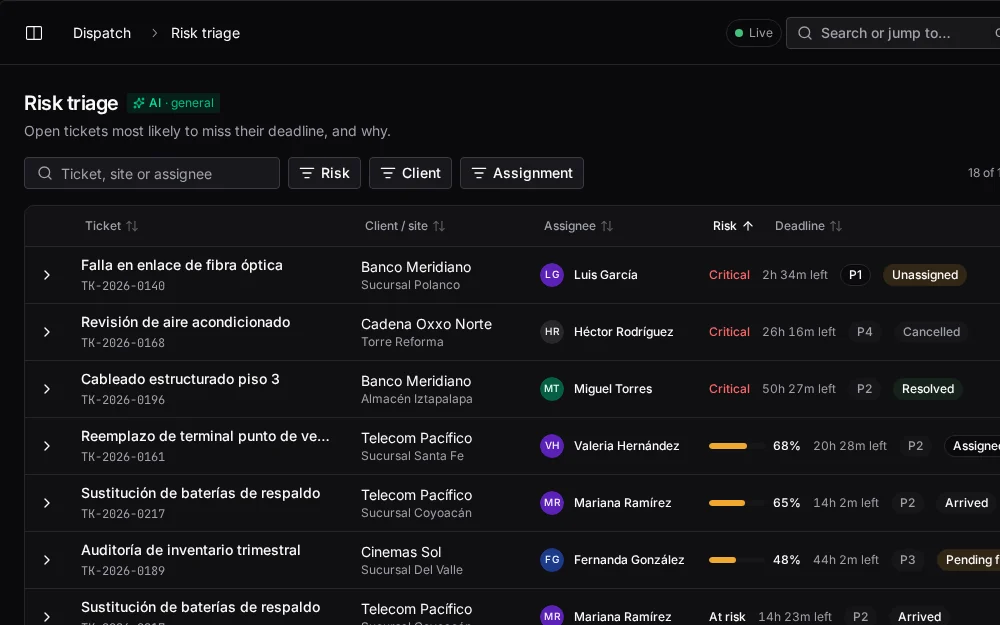Viewport: 1000px width, 625px height.
Task: Click the LG avatar for Luis García
Action: coord(552,275)
